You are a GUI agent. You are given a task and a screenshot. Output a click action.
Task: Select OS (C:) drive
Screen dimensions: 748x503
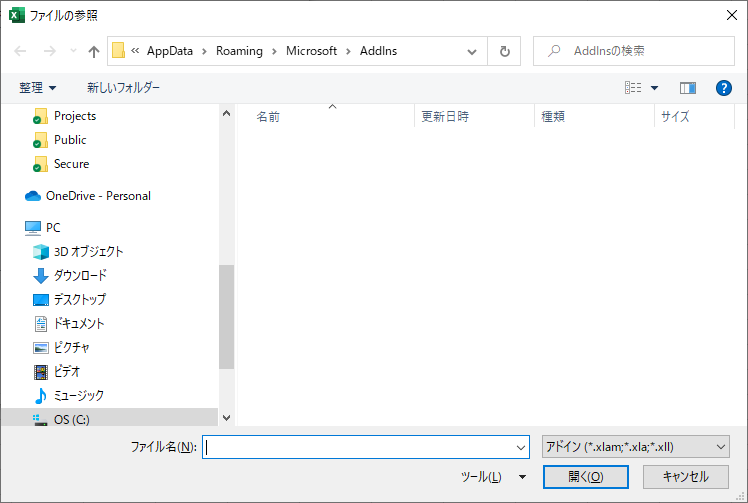72,419
